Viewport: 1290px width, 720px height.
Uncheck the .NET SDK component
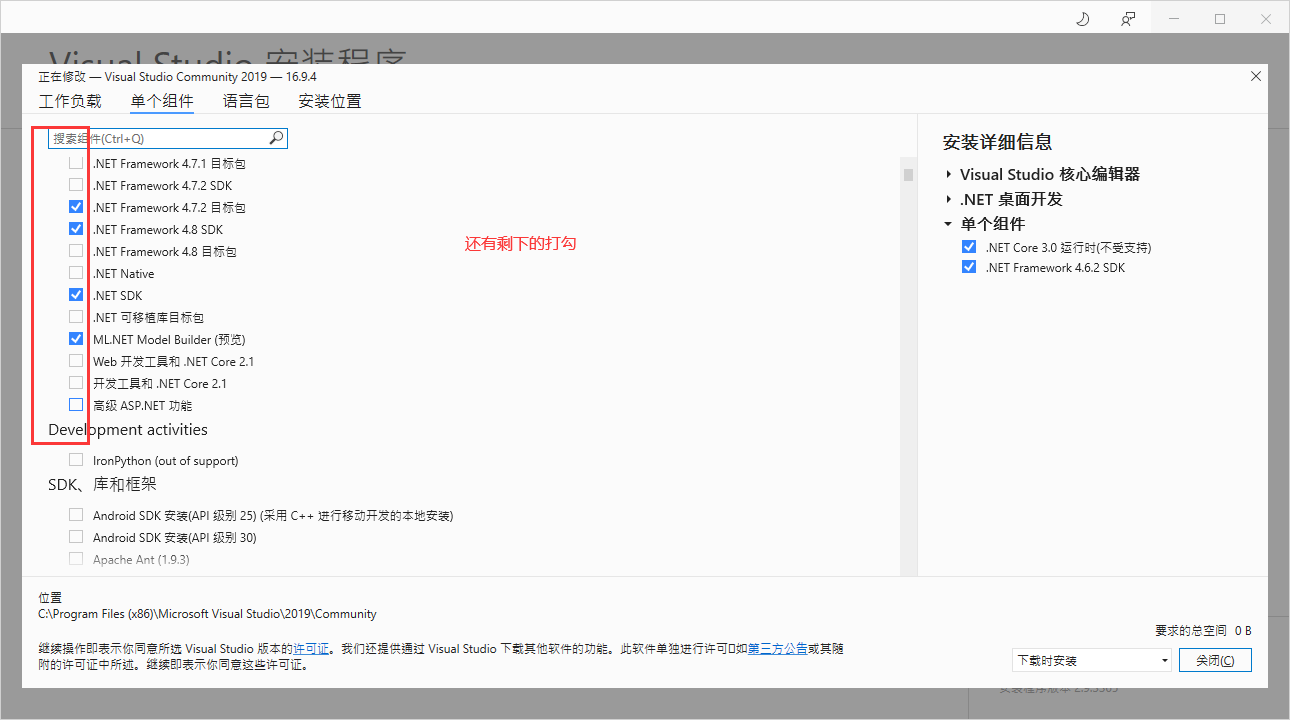click(x=76, y=295)
